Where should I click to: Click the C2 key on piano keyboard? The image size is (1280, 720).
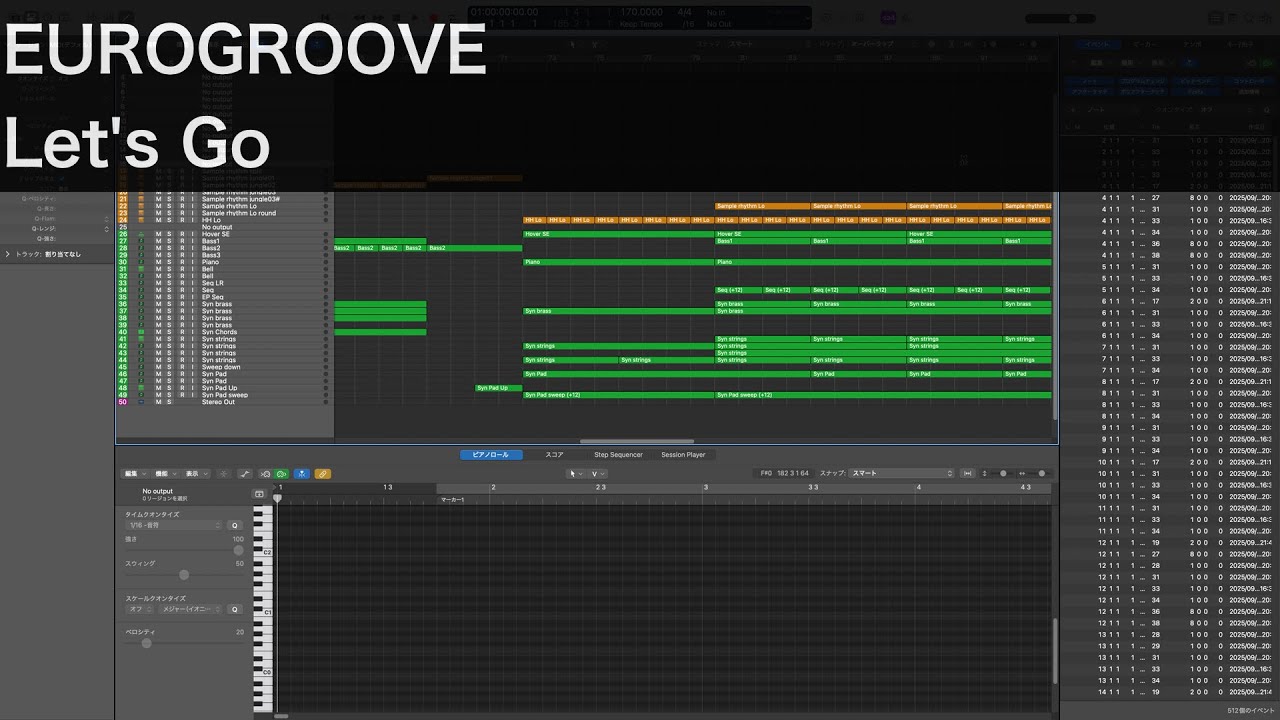(265, 552)
